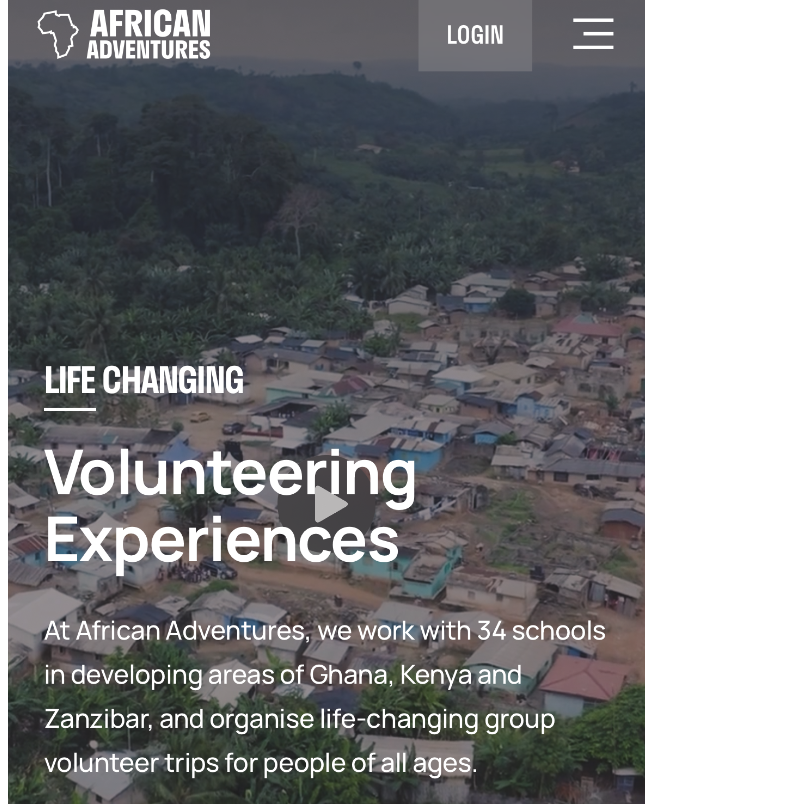Click the word Ghana in the description
804x804 pixels.
(x=349, y=675)
